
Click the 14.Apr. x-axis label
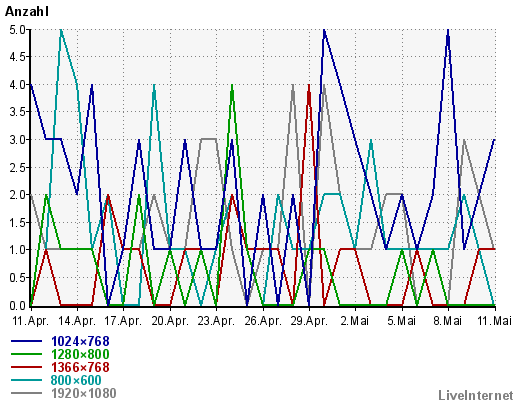coord(77,321)
